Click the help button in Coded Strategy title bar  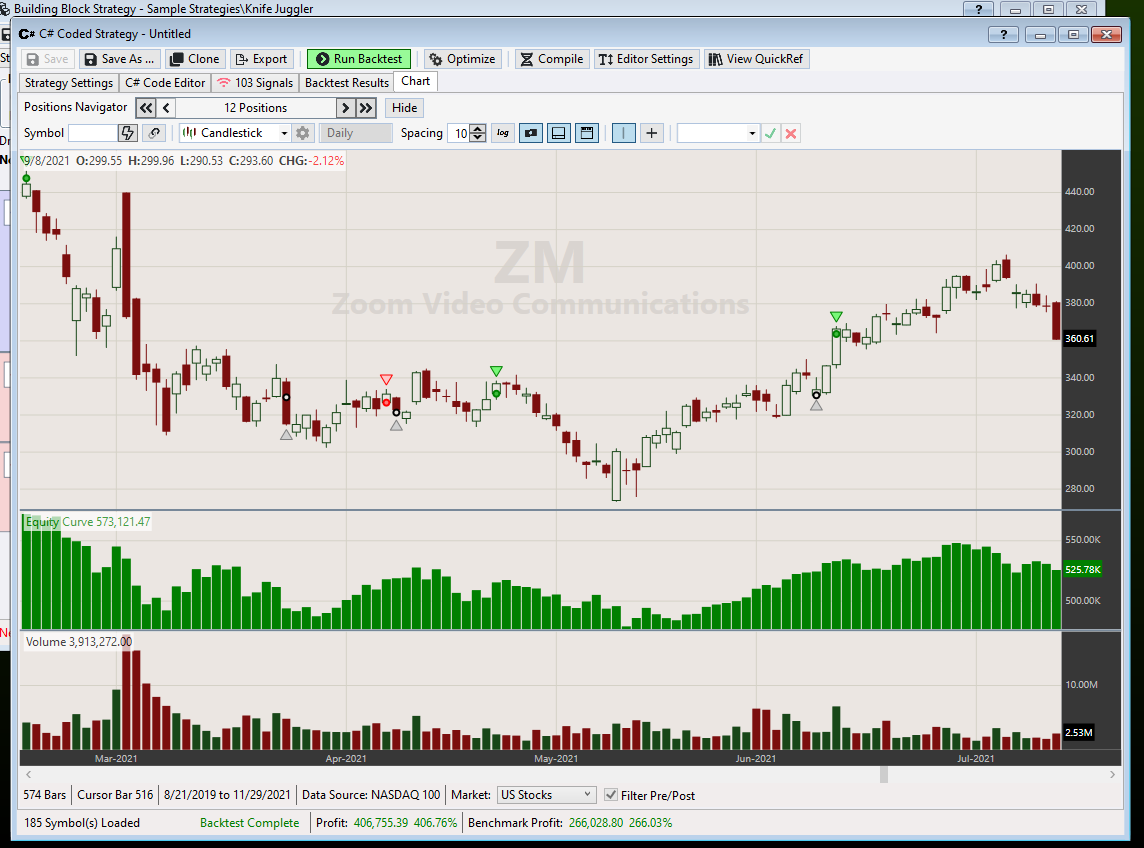click(x=1004, y=34)
